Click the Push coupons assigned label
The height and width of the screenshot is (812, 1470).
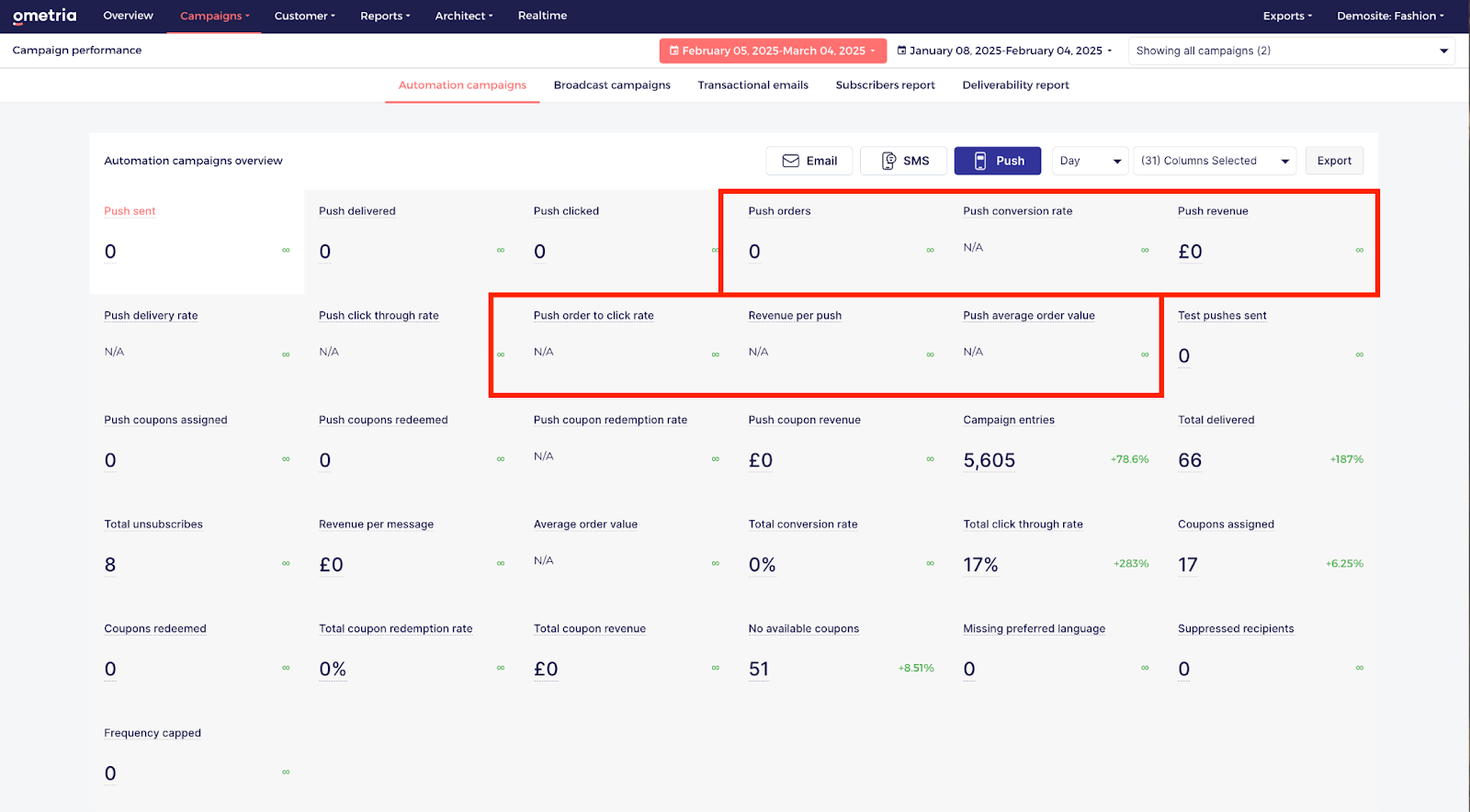pyautogui.click(x=165, y=420)
